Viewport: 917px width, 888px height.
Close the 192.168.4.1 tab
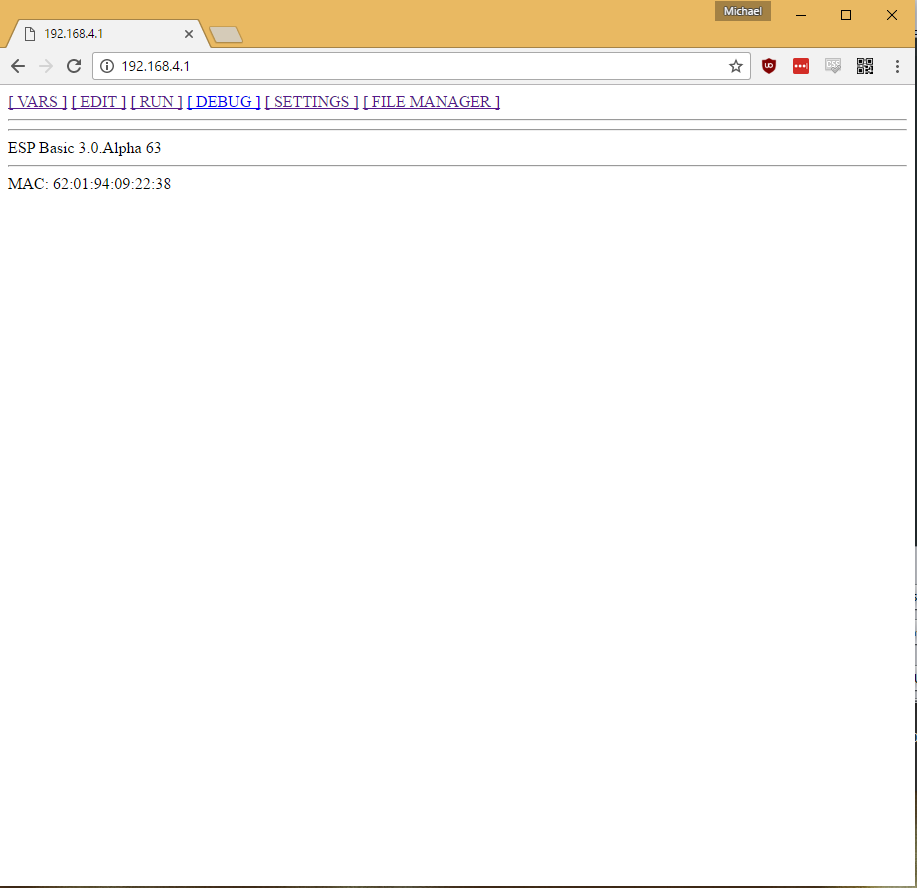point(189,34)
